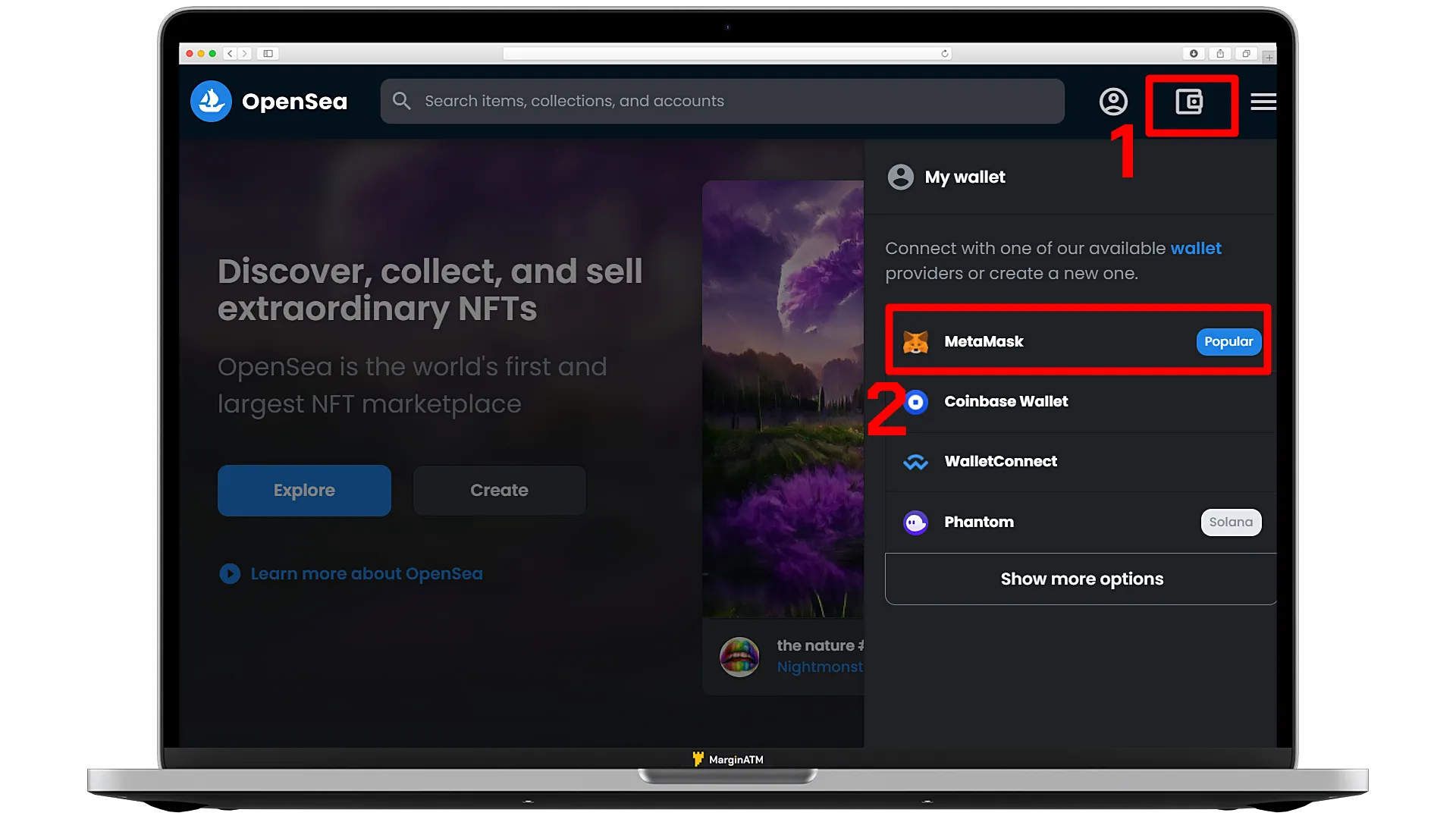Image resolution: width=1456 pixels, height=819 pixels.
Task: Click the Phantom ghost icon
Action: (x=916, y=522)
